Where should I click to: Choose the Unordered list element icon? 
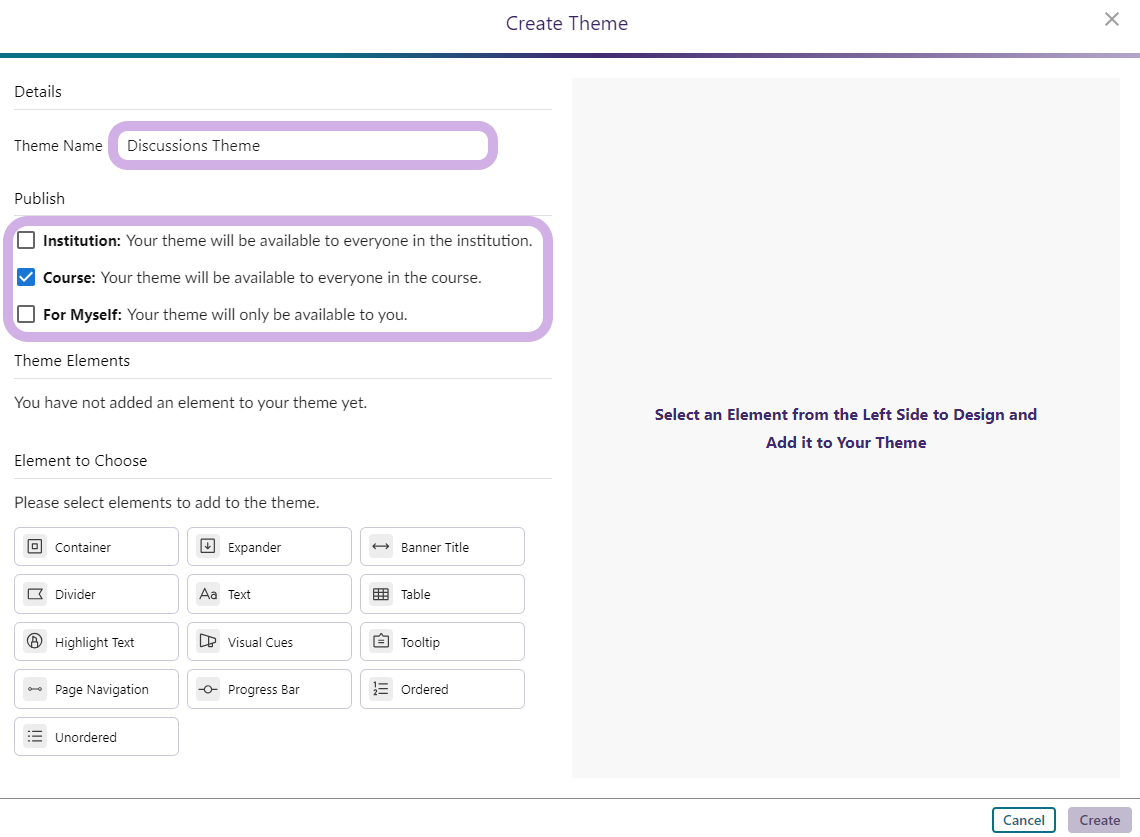tap(35, 737)
